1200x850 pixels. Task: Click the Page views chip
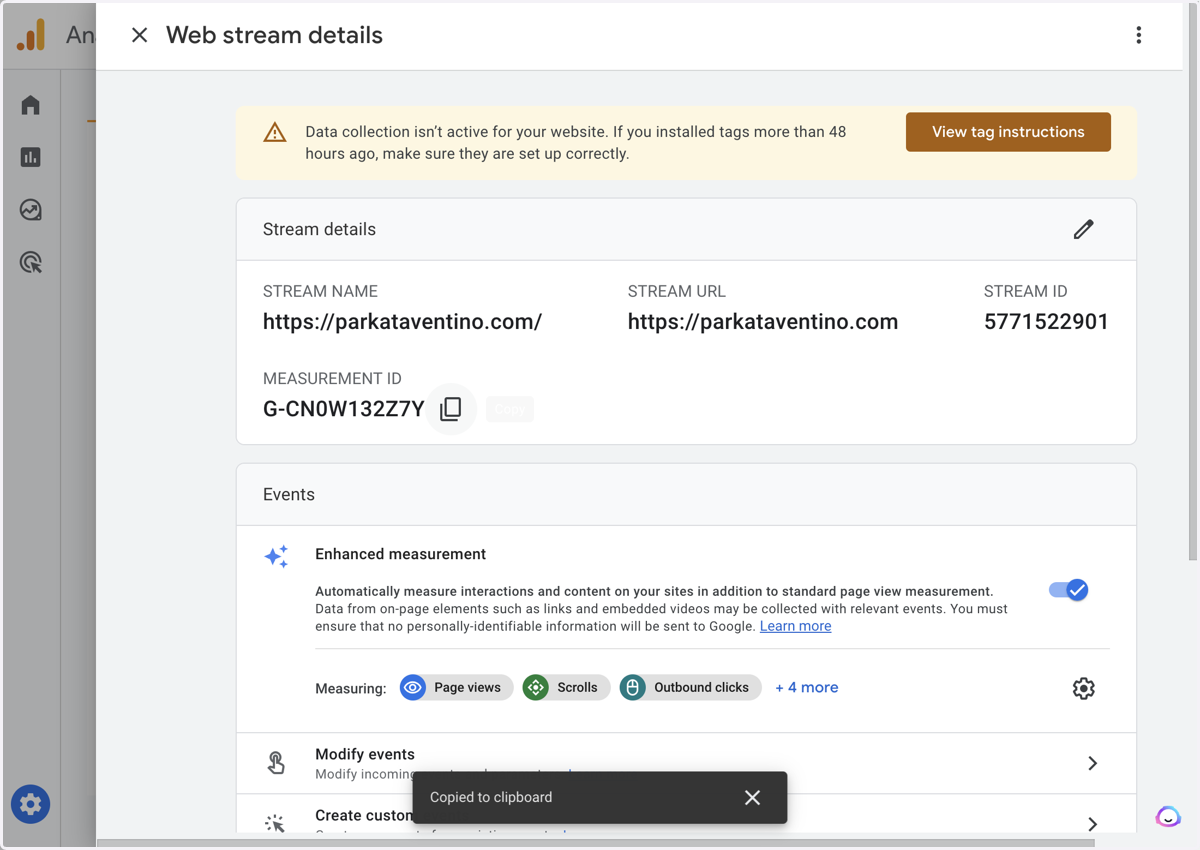[x=456, y=687]
